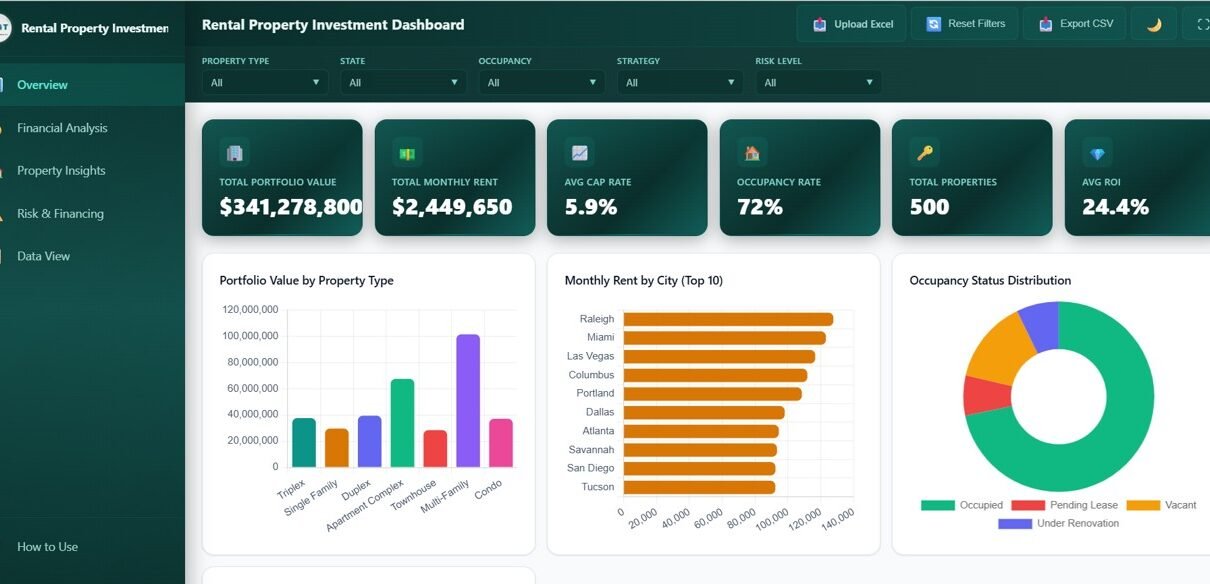Click the Export CSV button
1210x584 pixels.
click(x=1074, y=24)
